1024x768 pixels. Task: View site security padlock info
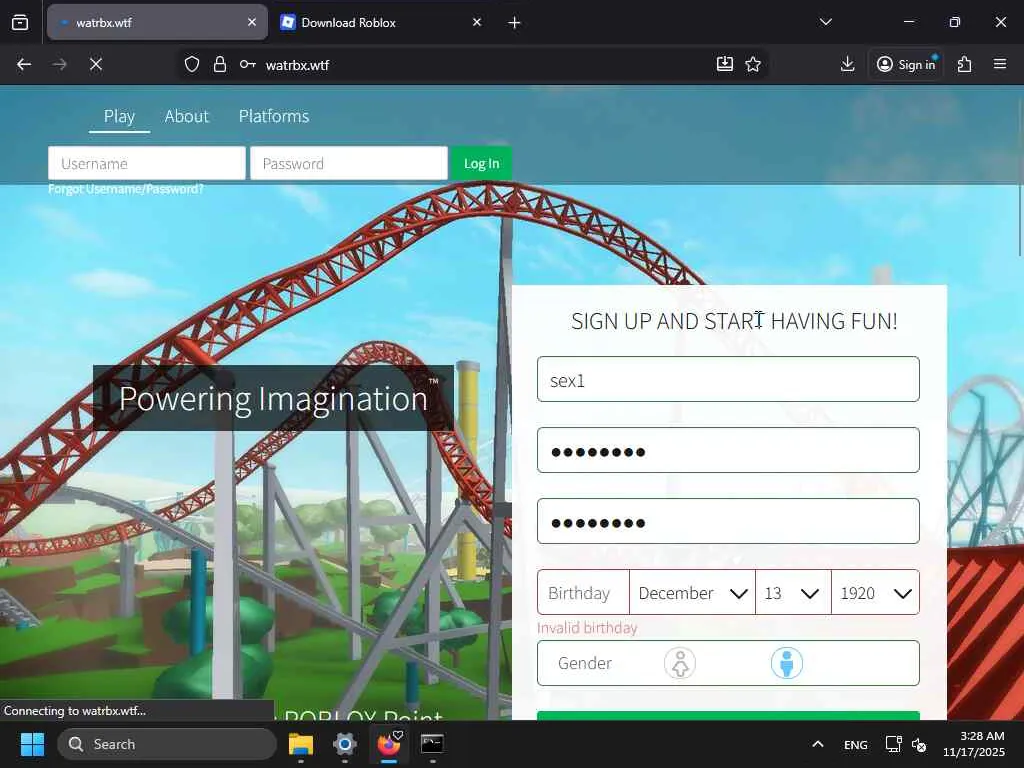[x=220, y=64]
